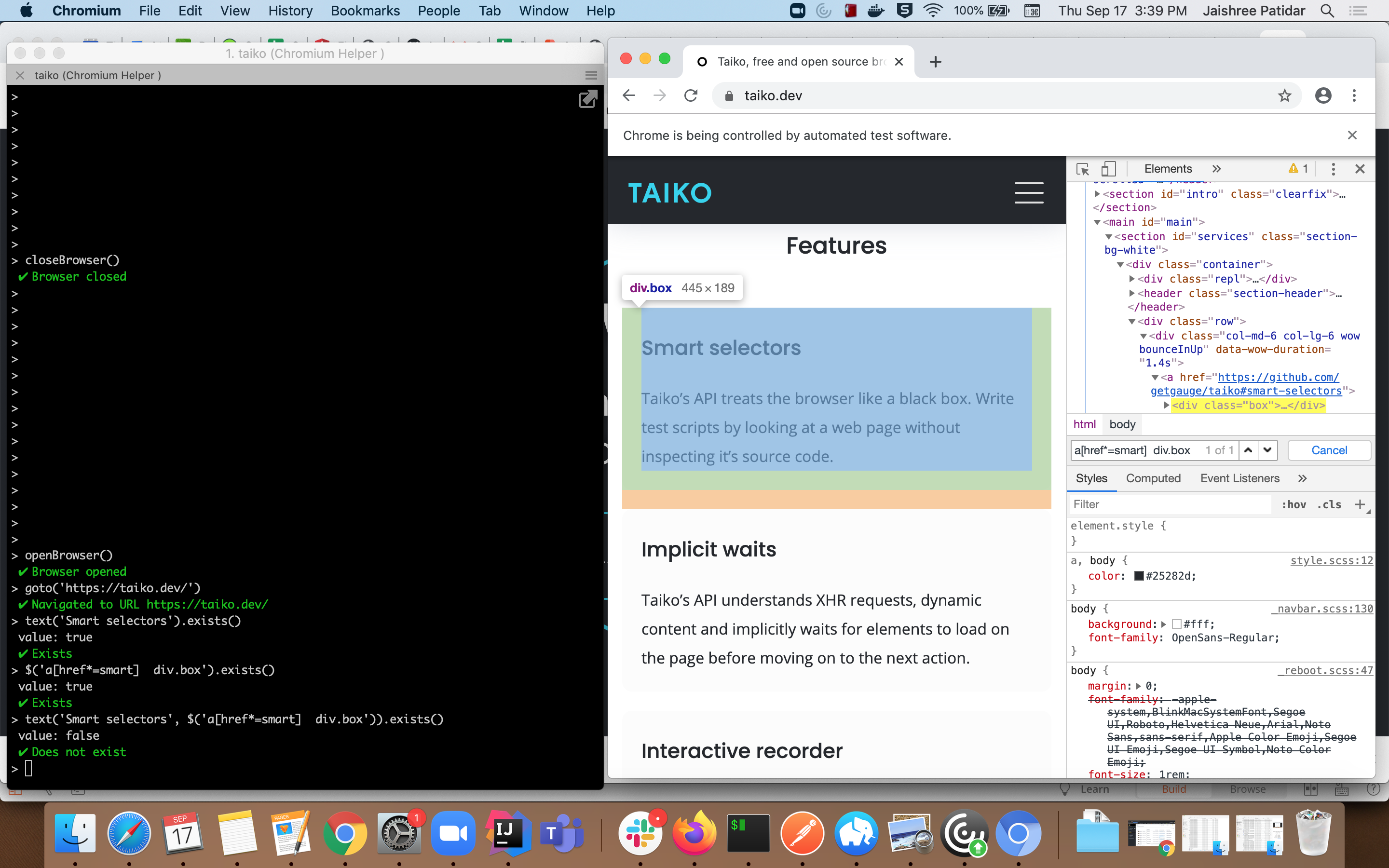Open DevTools three-dot customize menu
Screen dimensions: 1389x868
pyautogui.click(x=1333, y=169)
